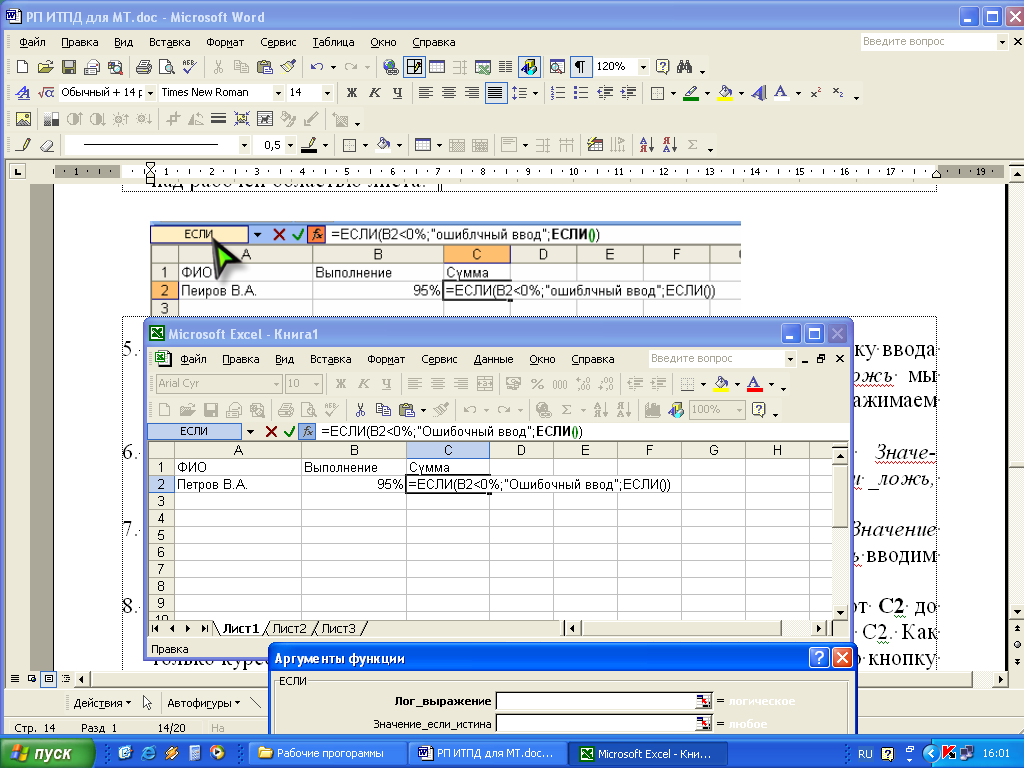The height and width of the screenshot is (768, 1024).
Task: Sort ascending icon in Word tables toolbar
Action: [x=647, y=145]
